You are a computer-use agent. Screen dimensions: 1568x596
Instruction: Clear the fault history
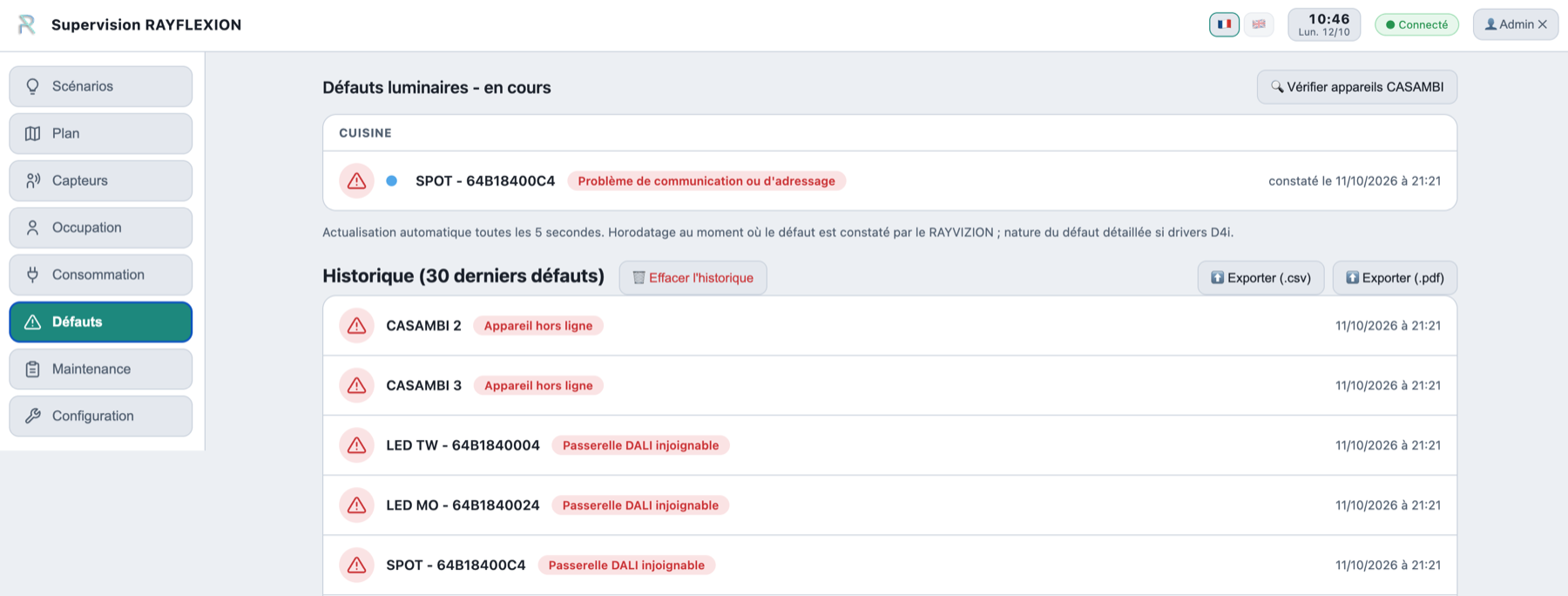(693, 278)
